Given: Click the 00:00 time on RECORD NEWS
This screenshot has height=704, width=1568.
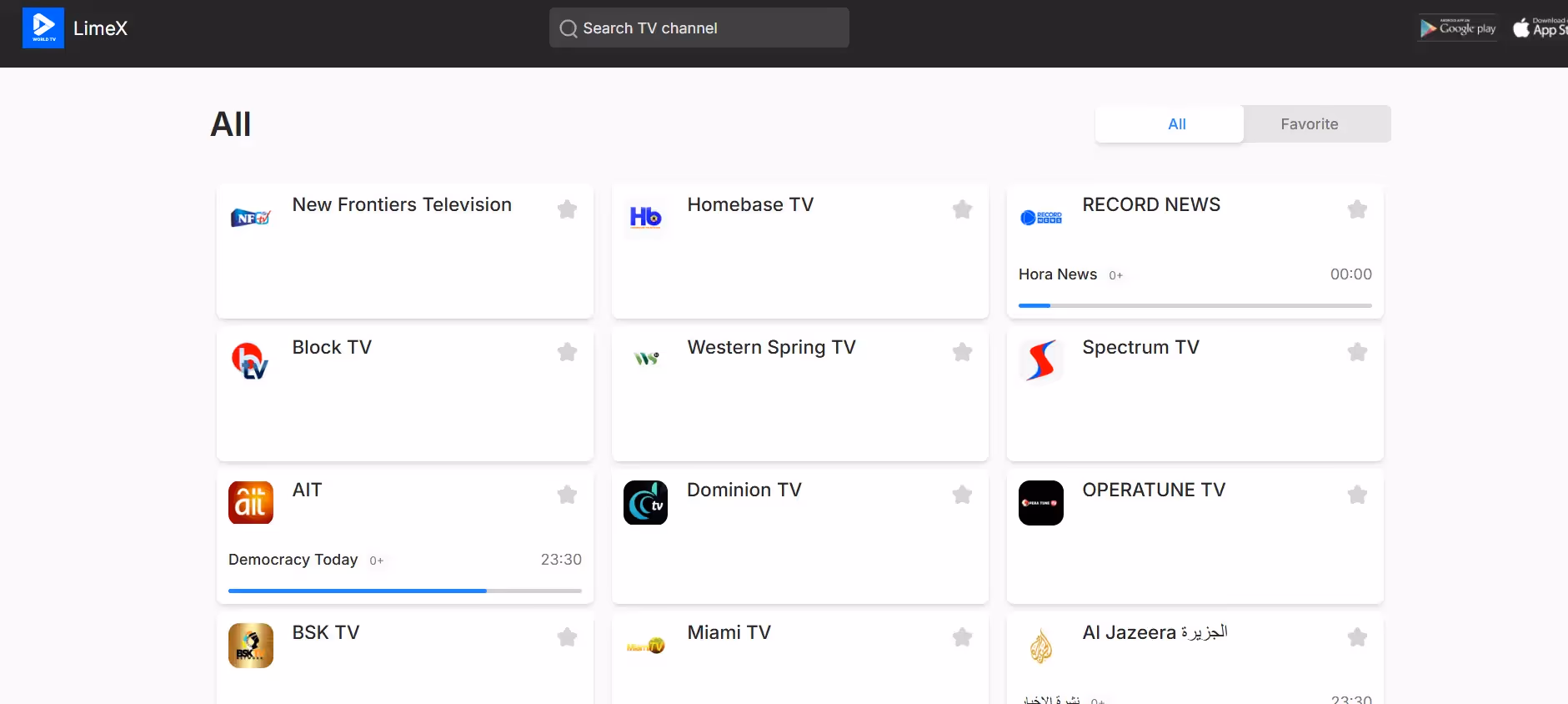Looking at the screenshot, I should click(1350, 274).
